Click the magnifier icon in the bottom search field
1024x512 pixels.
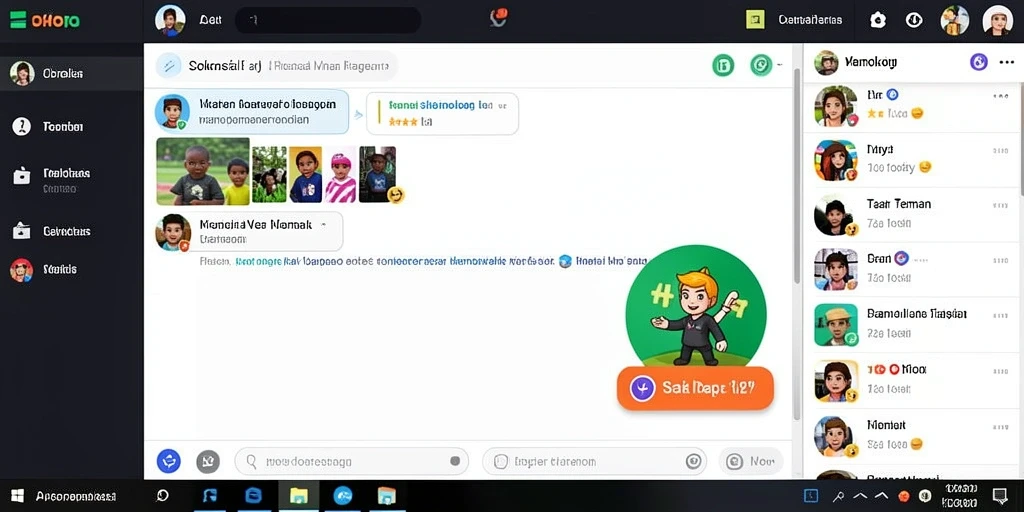(x=251, y=462)
